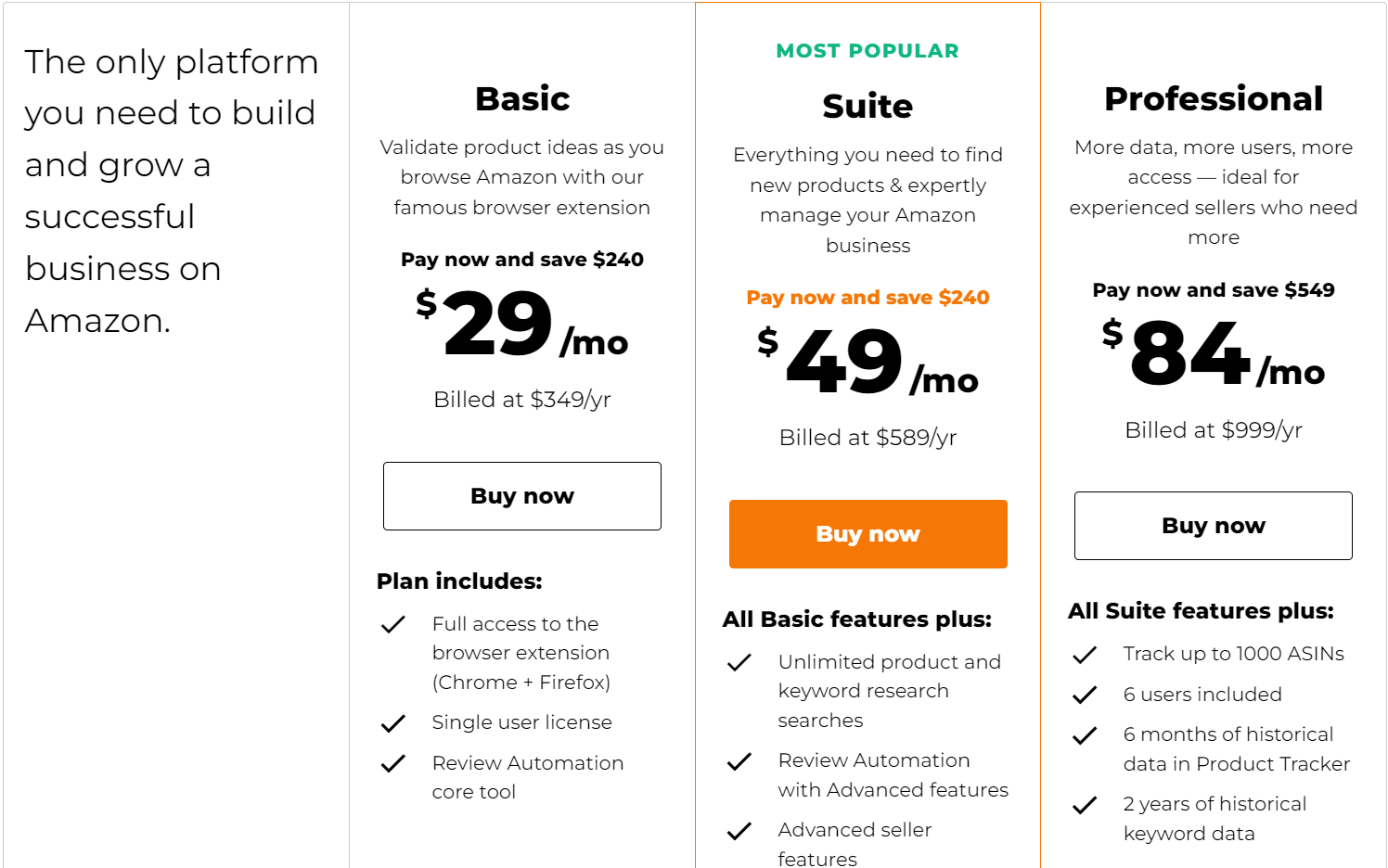Click the Suite plan heading
Viewport: 1388px width, 868px height.
(x=867, y=107)
